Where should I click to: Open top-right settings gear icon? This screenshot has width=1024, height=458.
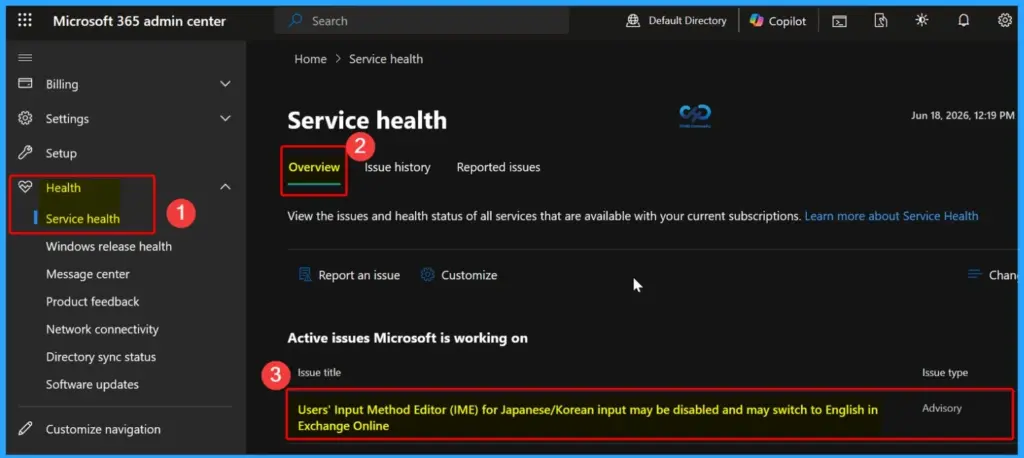1004,20
